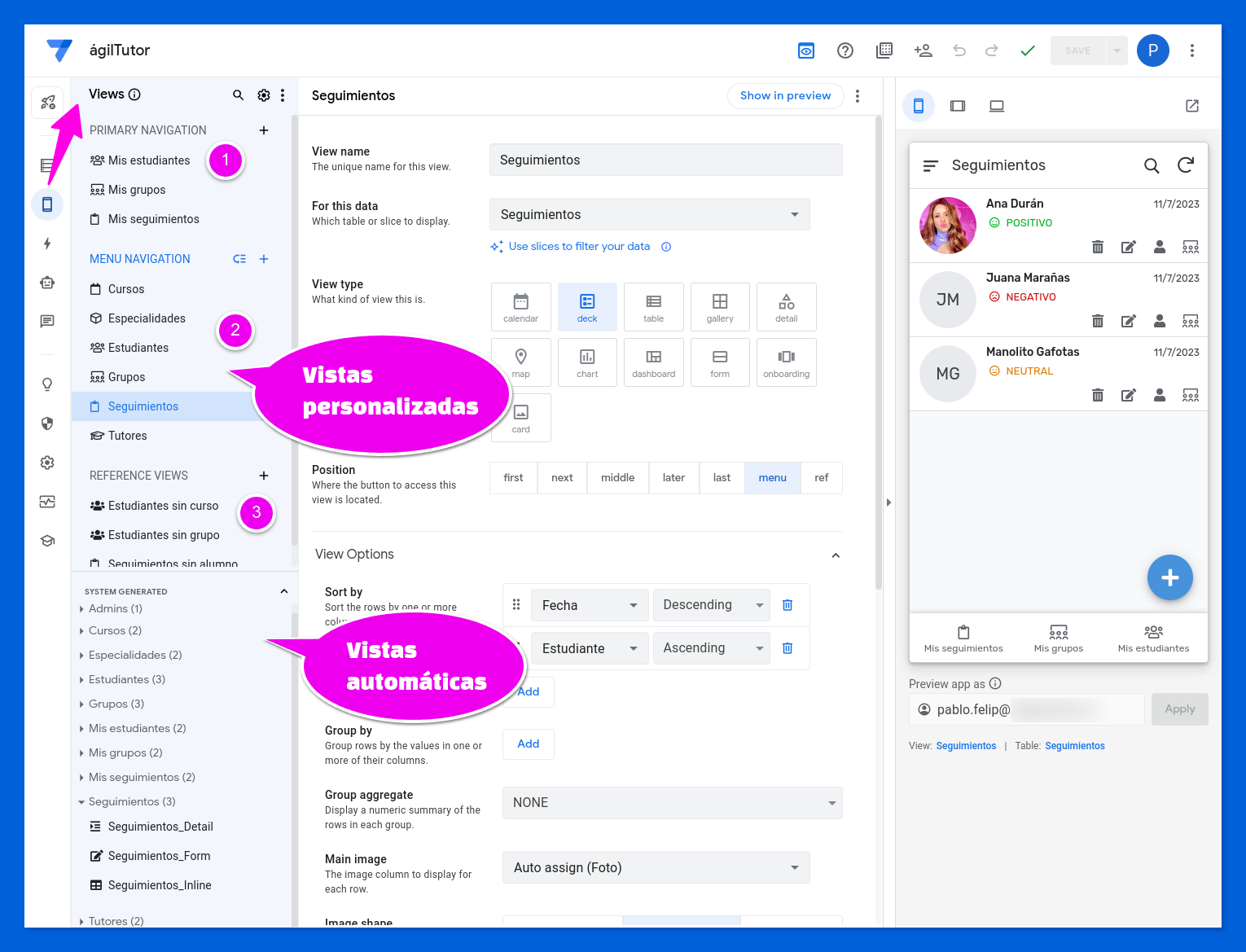Open the Group aggregate NONE dropdown
This screenshot has height=952, width=1246.
673,803
